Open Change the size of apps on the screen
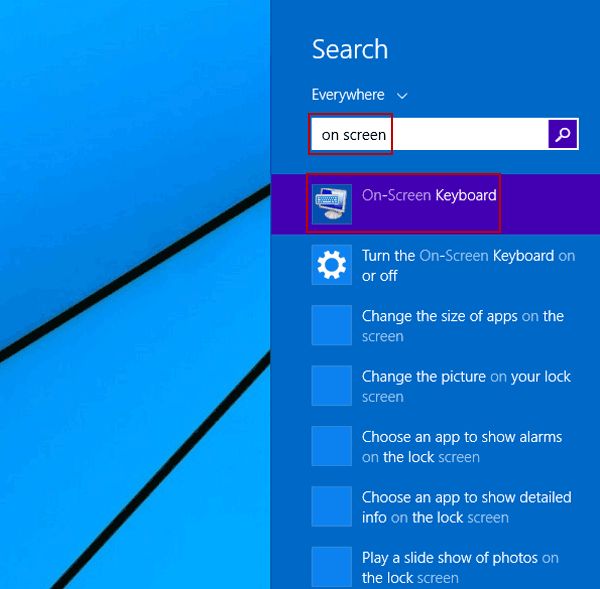 click(x=435, y=326)
